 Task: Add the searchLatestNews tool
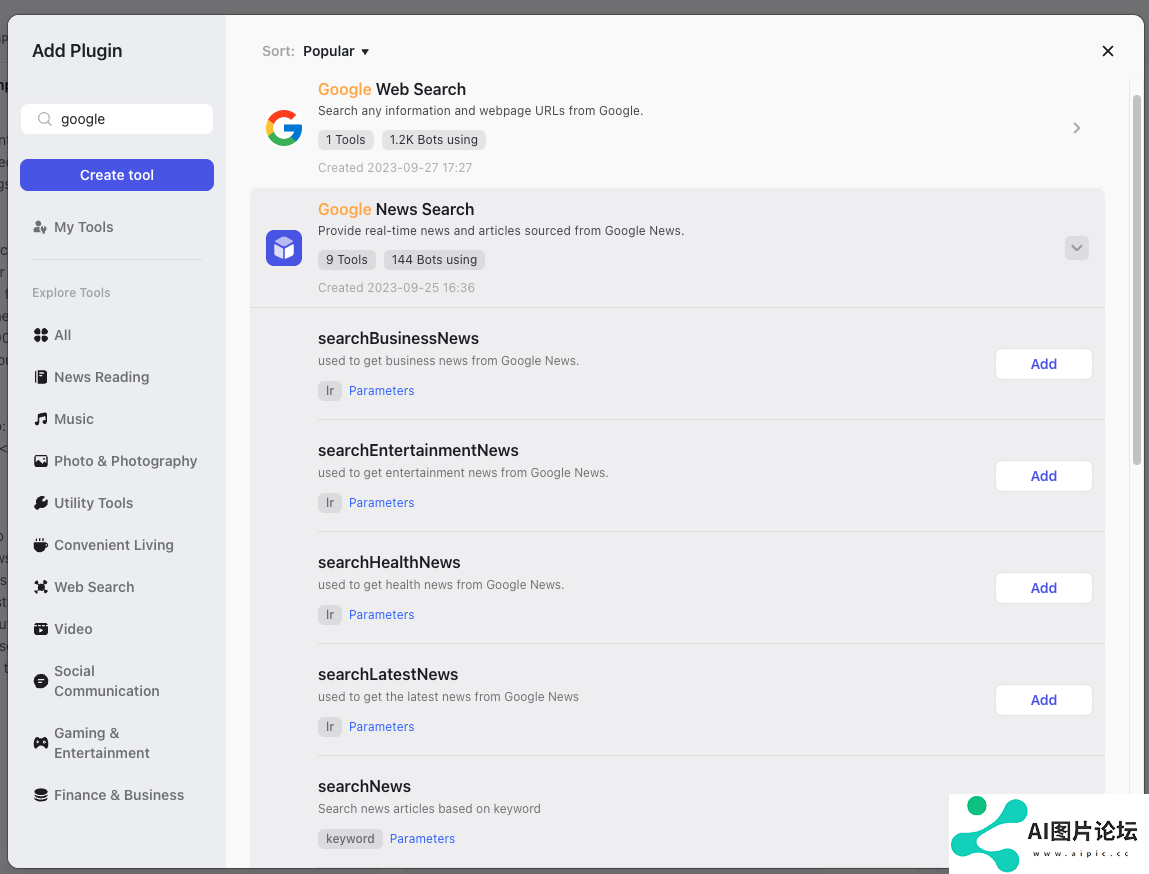pos(1043,700)
